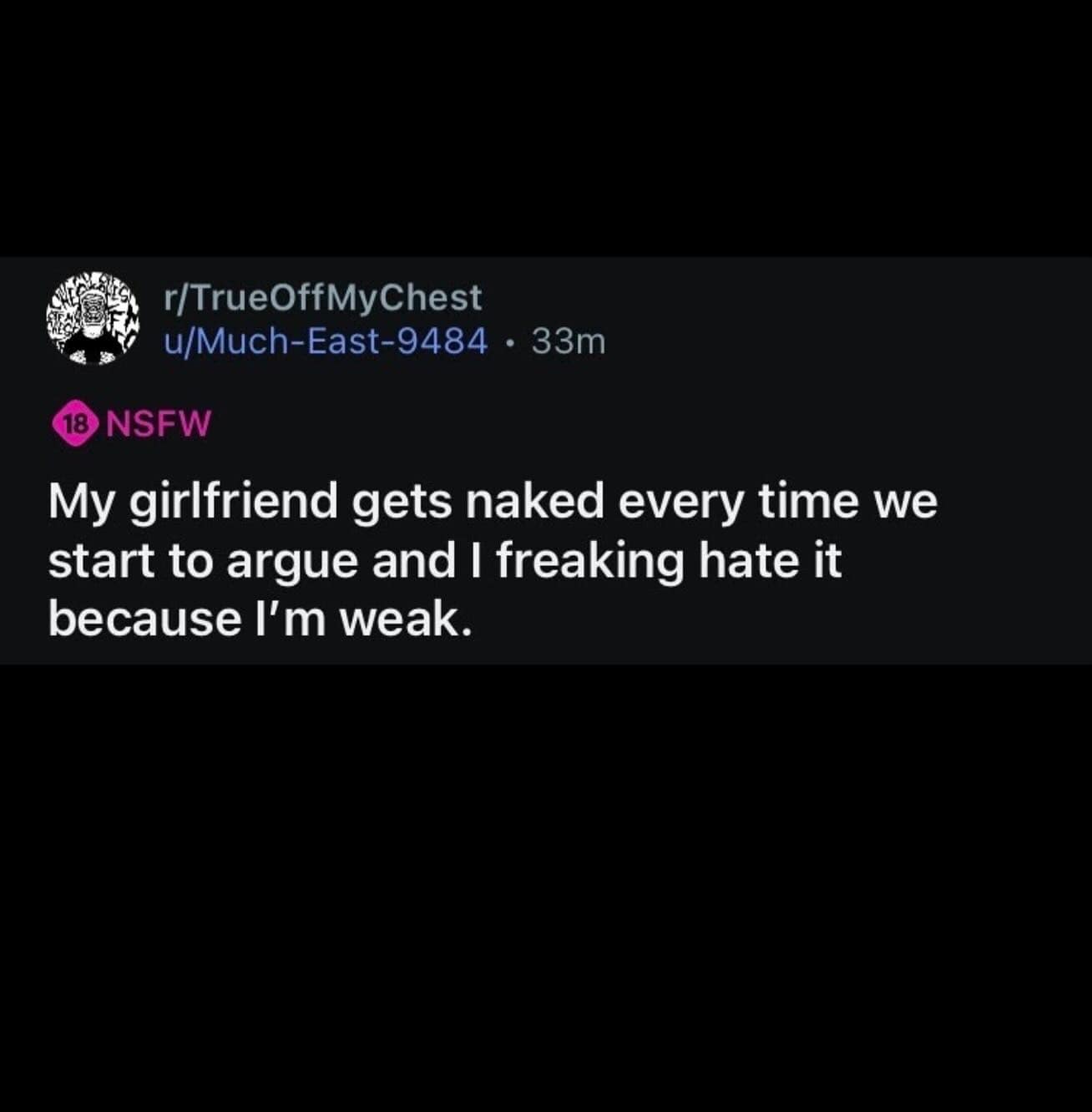Visit the u/Much-East-9484 profile link
The image size is (1092, 1112).
[x=326, y=341]
